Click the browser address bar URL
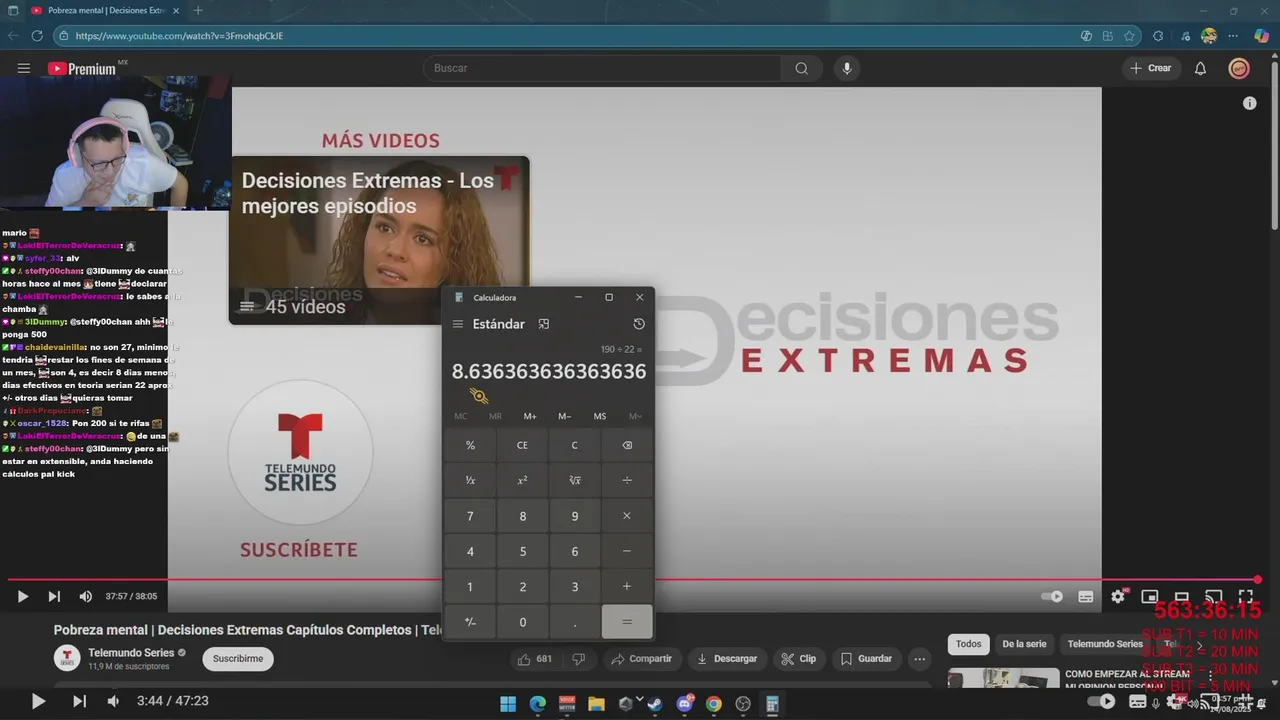This screenshot has width=1280, height=720. (179, 36)
